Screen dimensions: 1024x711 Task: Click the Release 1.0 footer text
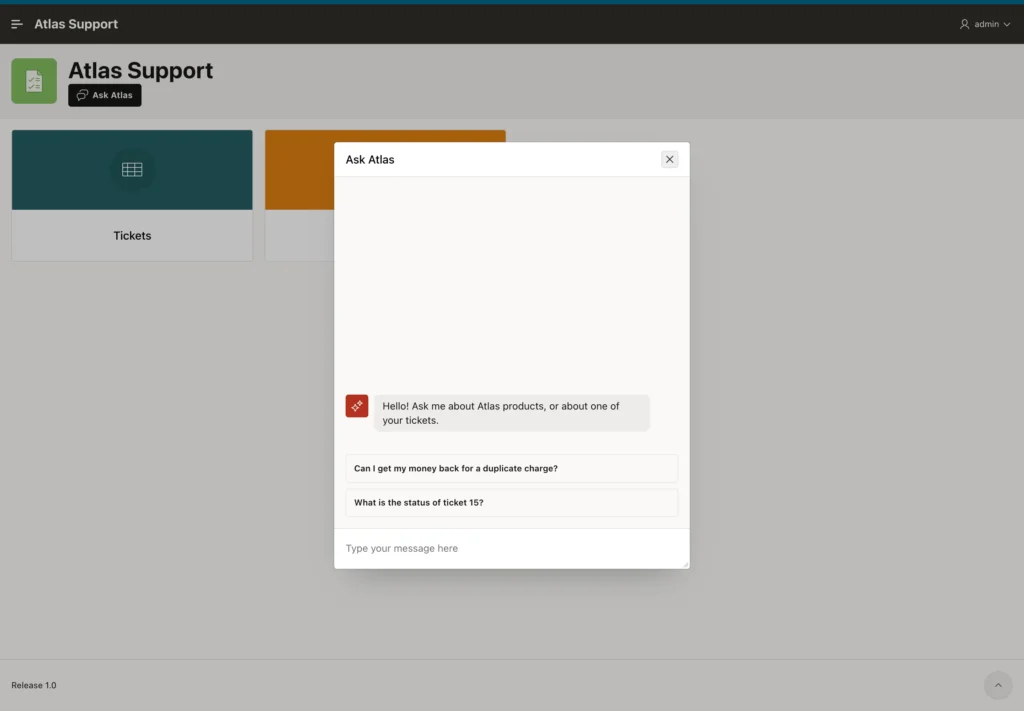tap(34, 685)
